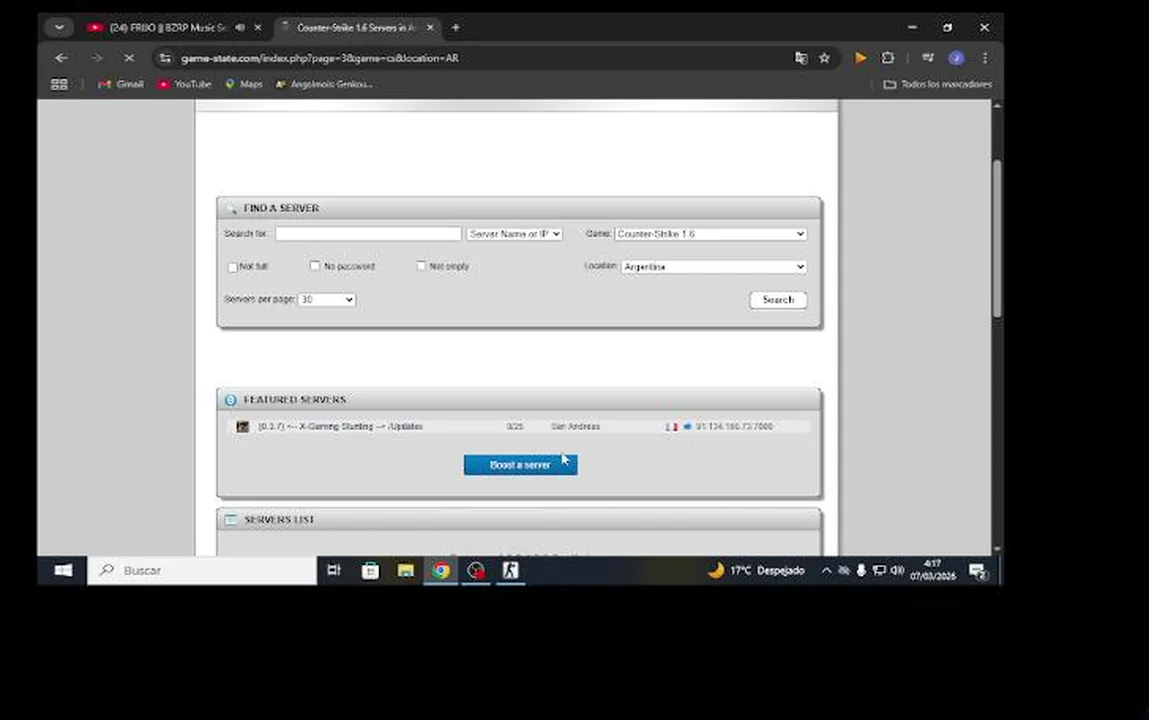Stop page loading with X button

click(128, 58)
